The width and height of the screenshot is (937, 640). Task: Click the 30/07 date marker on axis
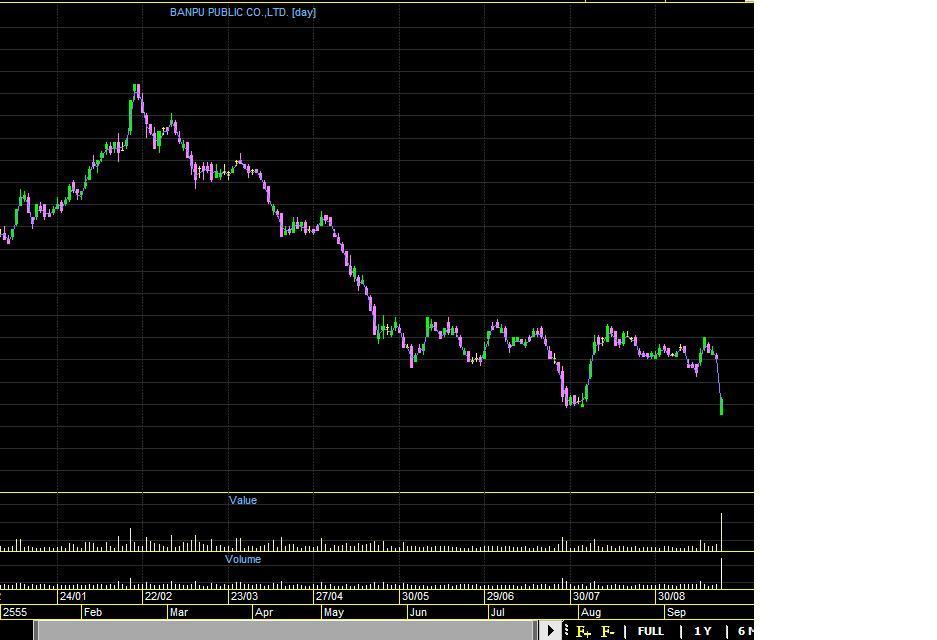(x=586, y=596)
